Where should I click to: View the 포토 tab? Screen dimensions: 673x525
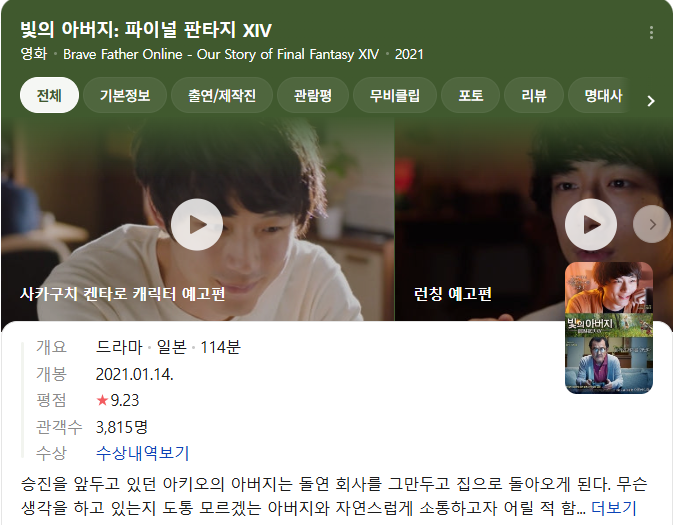point(470,95)
